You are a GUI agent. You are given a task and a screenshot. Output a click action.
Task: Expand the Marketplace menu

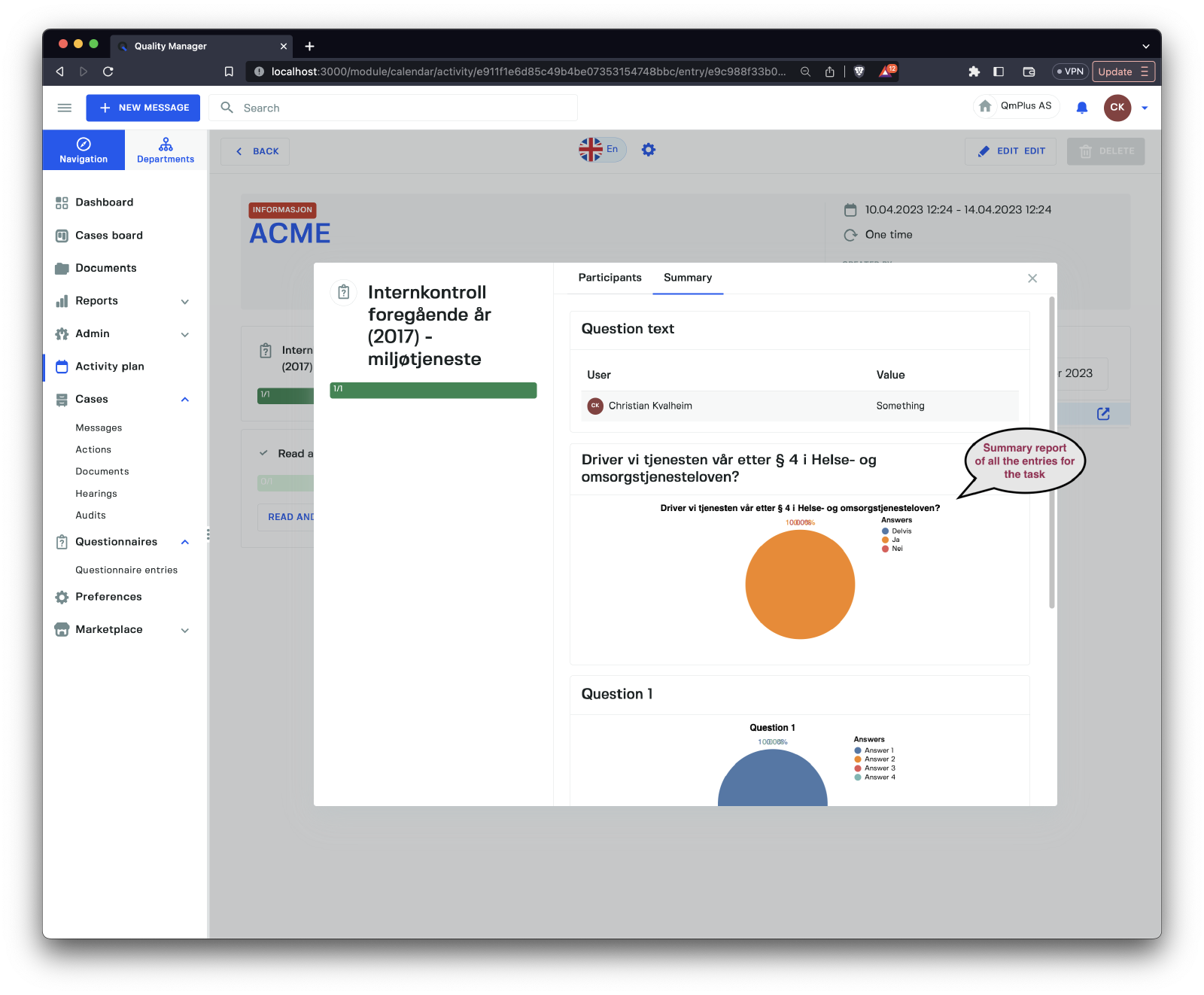(x=185, y=630)
